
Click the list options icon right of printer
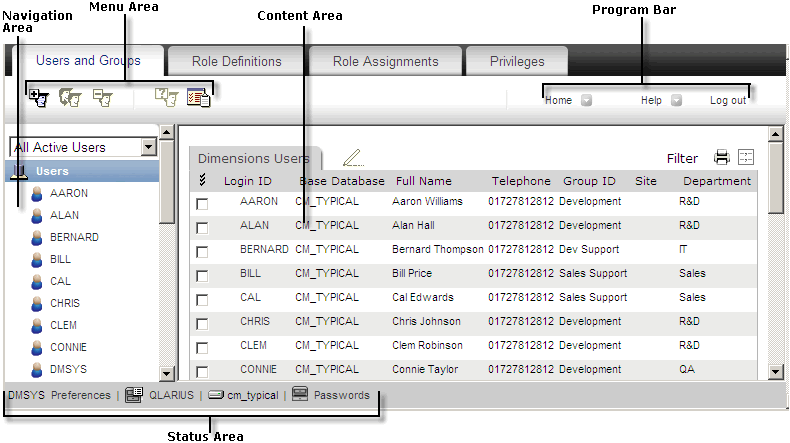[746, 157]
